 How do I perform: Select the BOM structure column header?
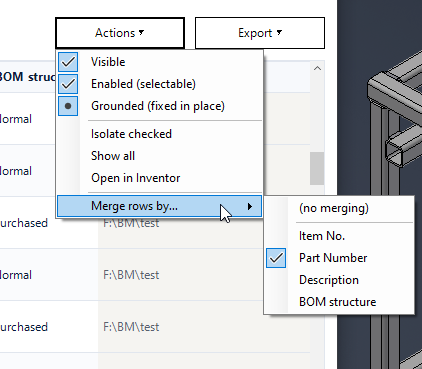tap(27, 77)
